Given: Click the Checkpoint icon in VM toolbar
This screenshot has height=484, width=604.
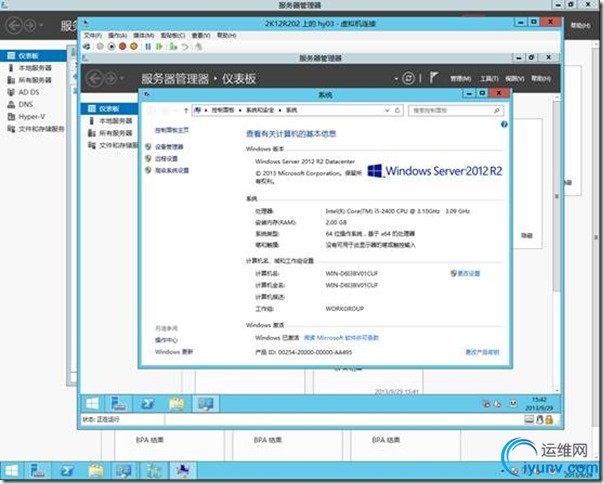Looking at the screenshot, I should point(173,47).
